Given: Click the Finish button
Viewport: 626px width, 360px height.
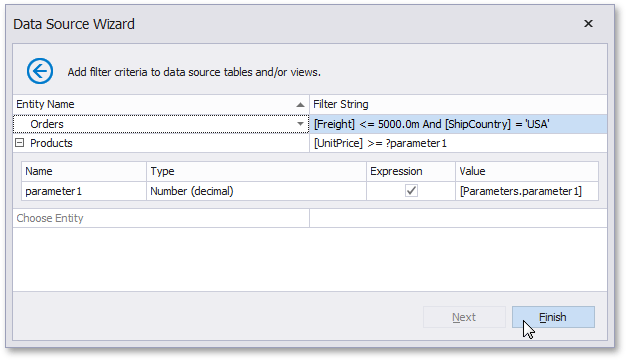Looking at the screenshot, I should pyautogui.click(x=553, y=317).
